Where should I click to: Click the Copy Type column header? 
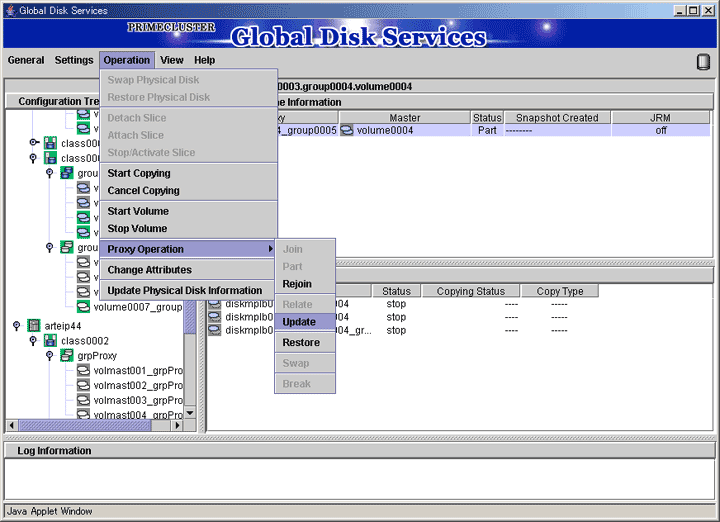560,291
